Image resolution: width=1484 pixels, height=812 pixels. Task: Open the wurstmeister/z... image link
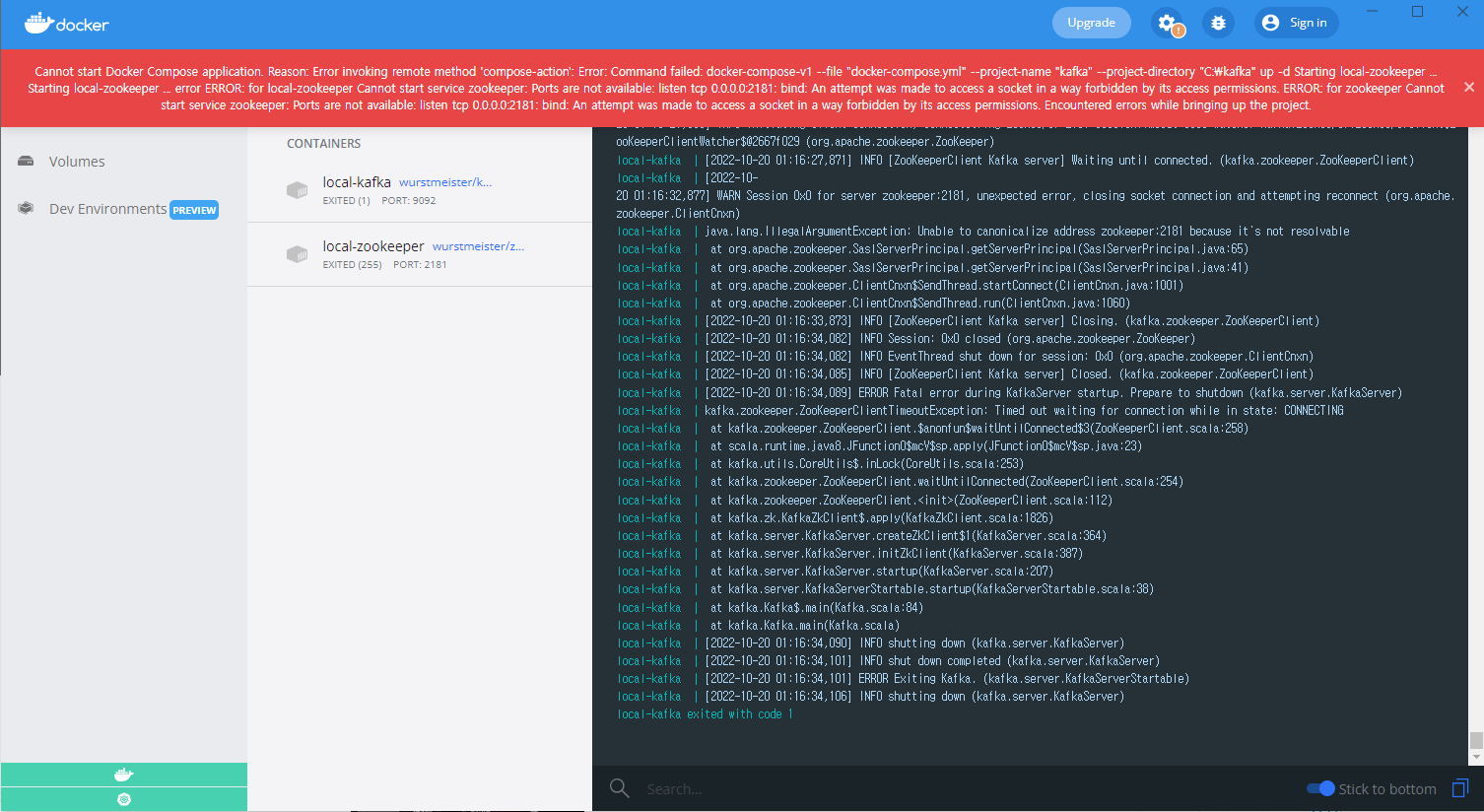tap(479, 246)
